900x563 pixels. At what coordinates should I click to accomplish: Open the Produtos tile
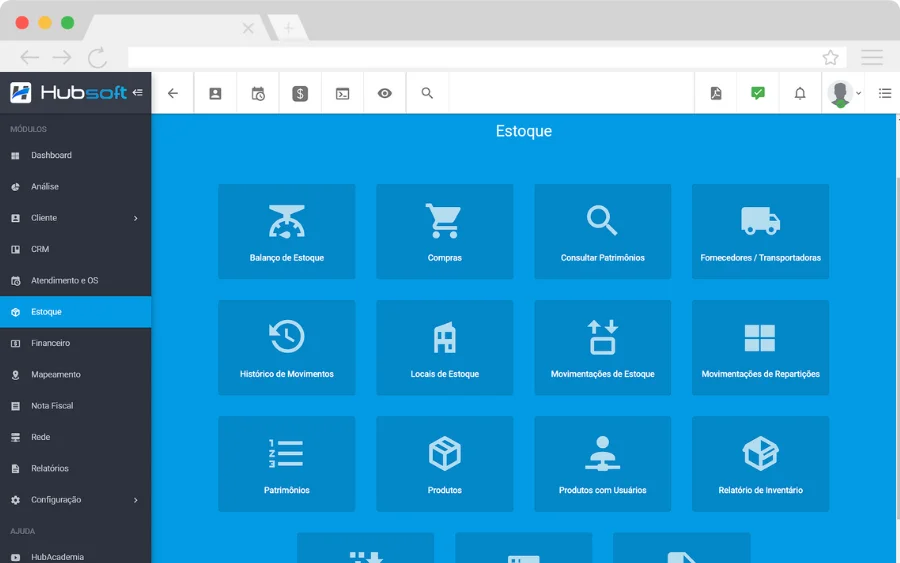(x=444, y=464)
